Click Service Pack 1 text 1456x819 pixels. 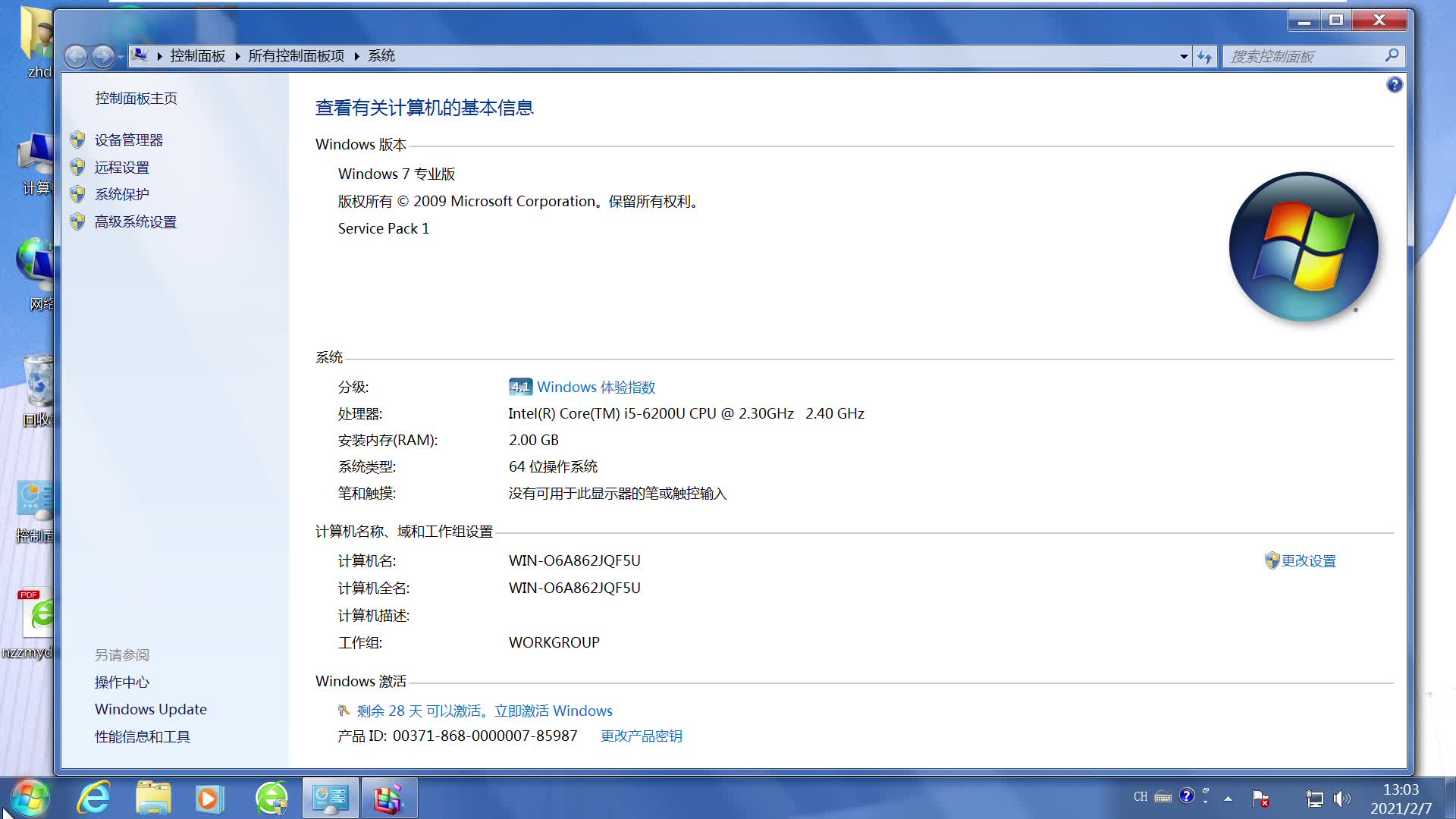click(x=384, y=229)
